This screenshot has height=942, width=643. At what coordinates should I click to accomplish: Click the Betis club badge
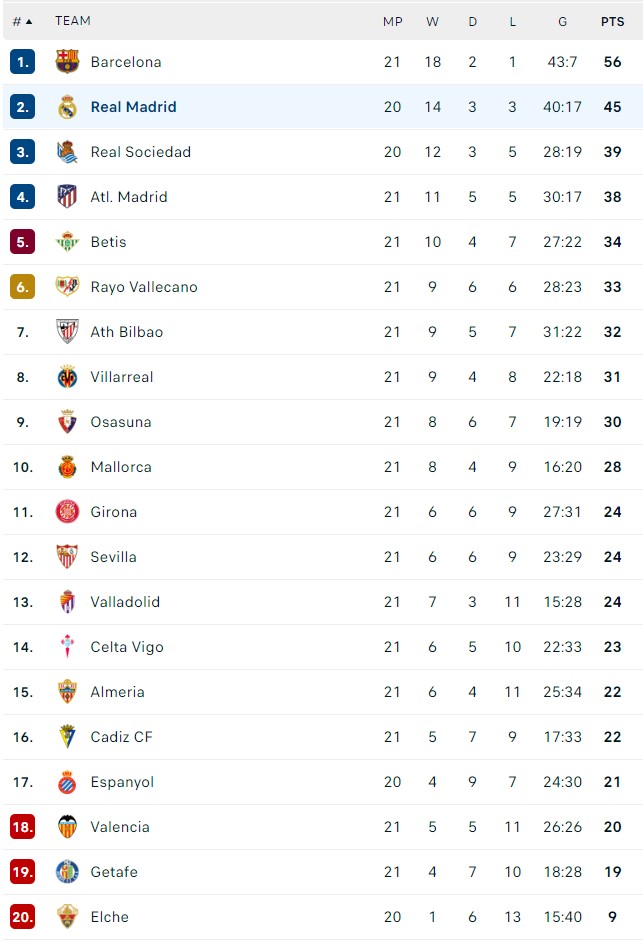pos(67,242)
